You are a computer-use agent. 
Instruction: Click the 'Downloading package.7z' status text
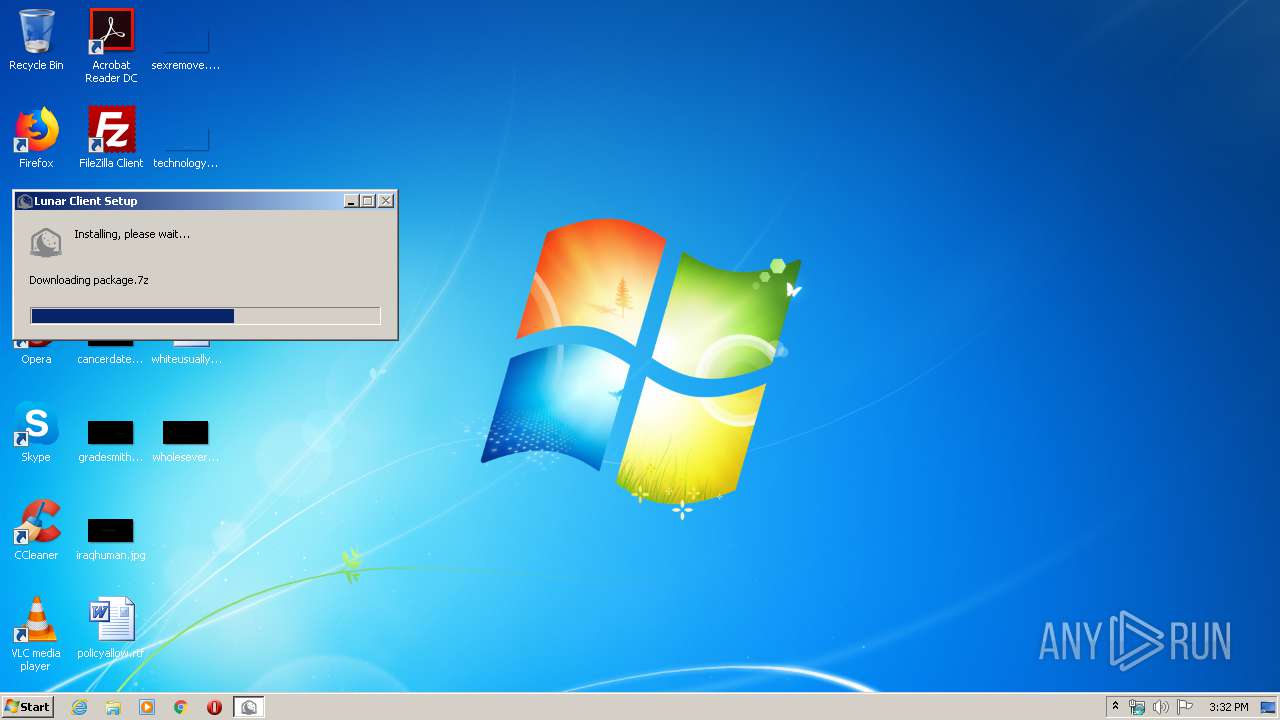pyautogui.click(x=89, y=280)
